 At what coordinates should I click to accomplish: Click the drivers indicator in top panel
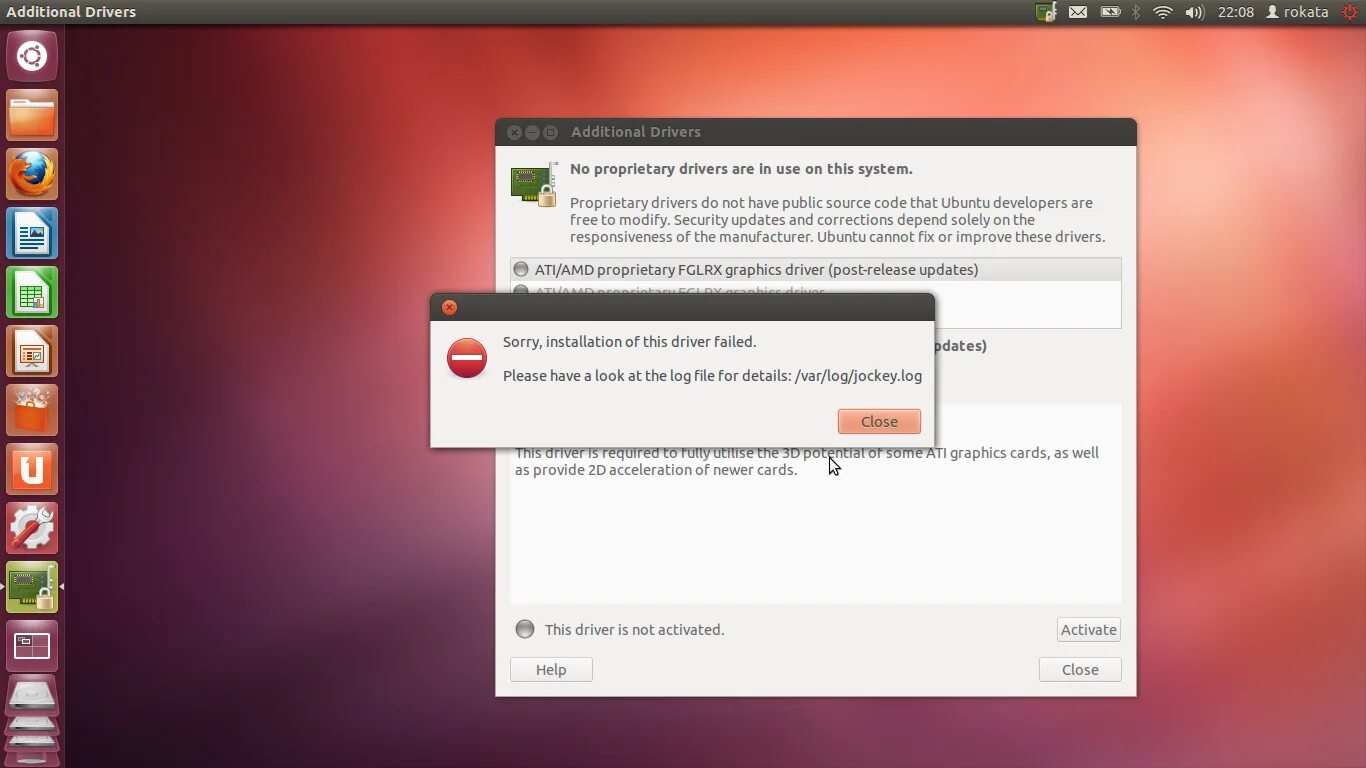pyautogui.click(x=1046, y=12)
